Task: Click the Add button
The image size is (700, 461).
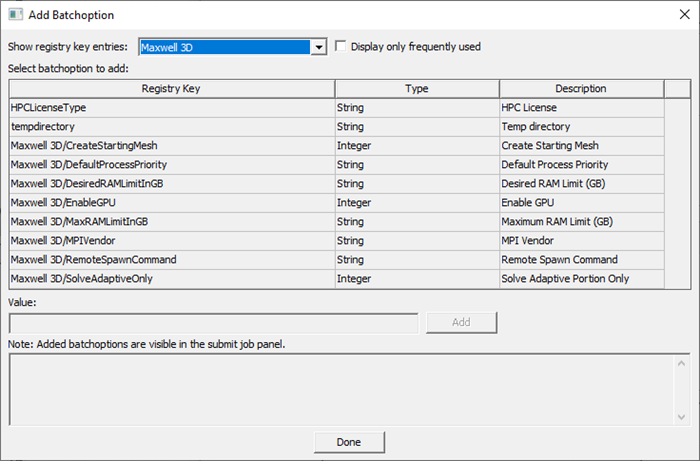Action: click(461, 322)
